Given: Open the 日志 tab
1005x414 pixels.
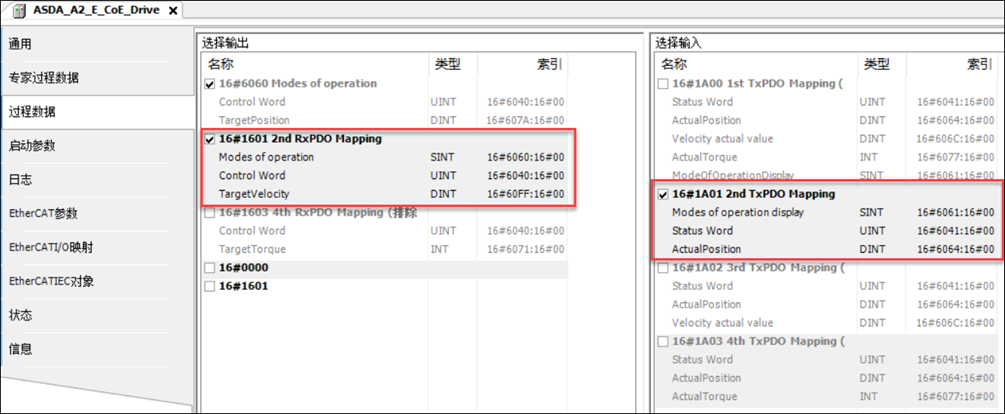Looking at the screenshot, I should click(21, 180).
